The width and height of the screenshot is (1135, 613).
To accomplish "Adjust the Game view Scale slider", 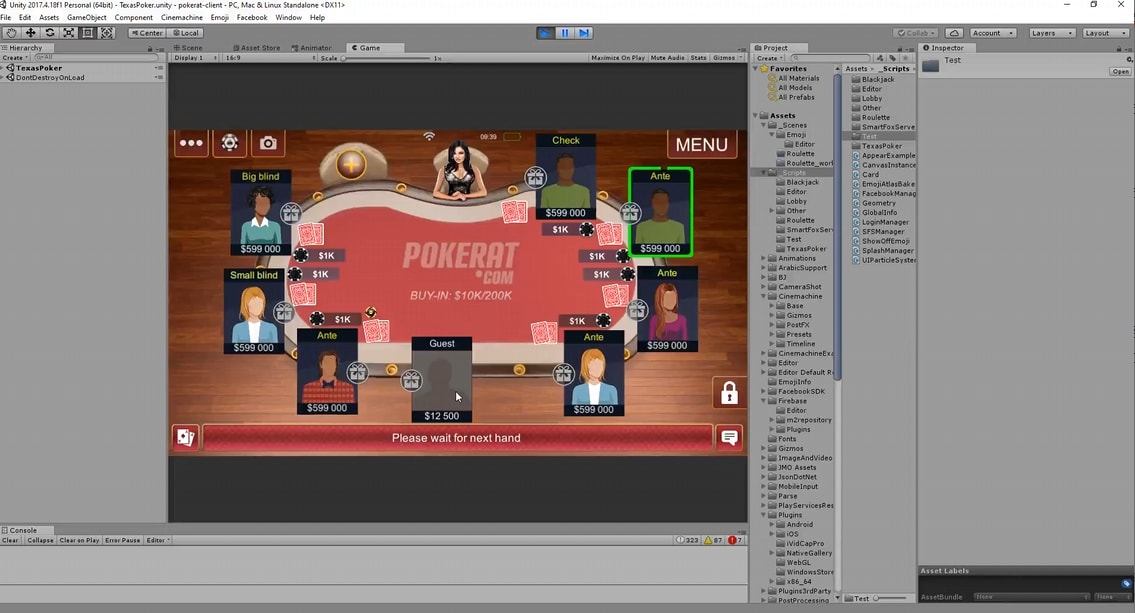I will pyautogui.click(x=387, y=58).
